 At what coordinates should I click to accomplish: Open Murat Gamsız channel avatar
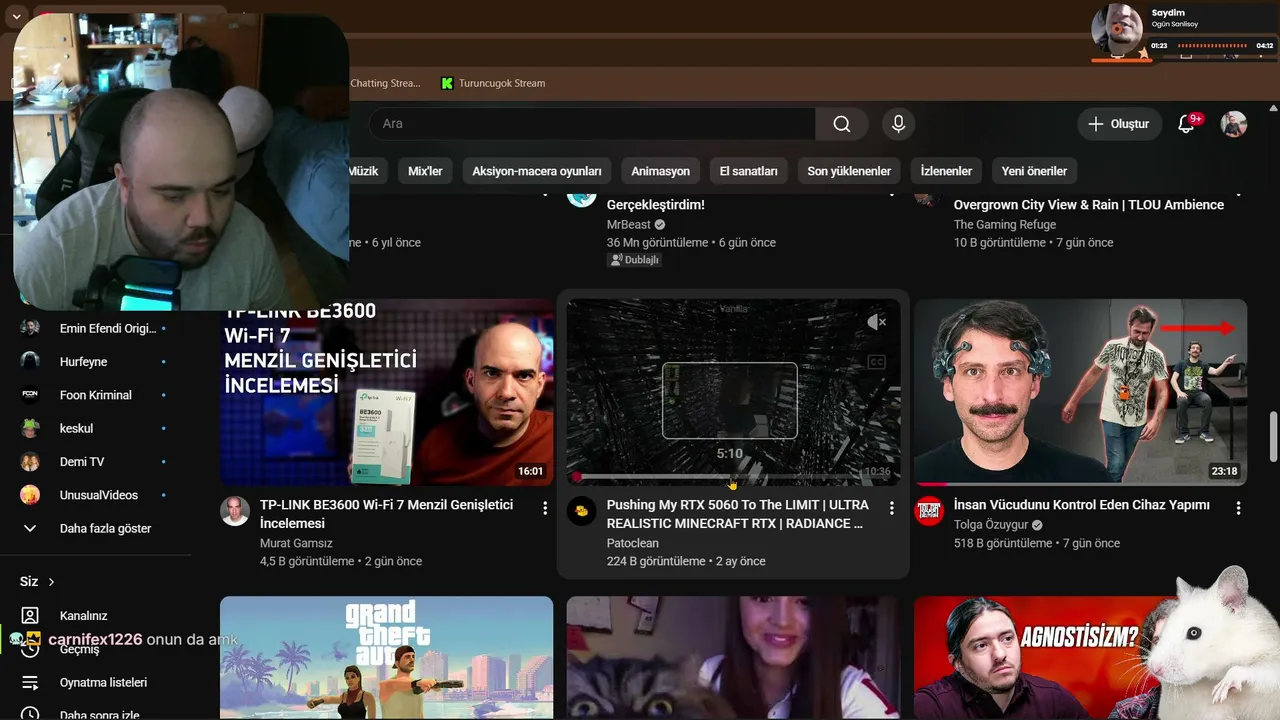coord(234,511)
